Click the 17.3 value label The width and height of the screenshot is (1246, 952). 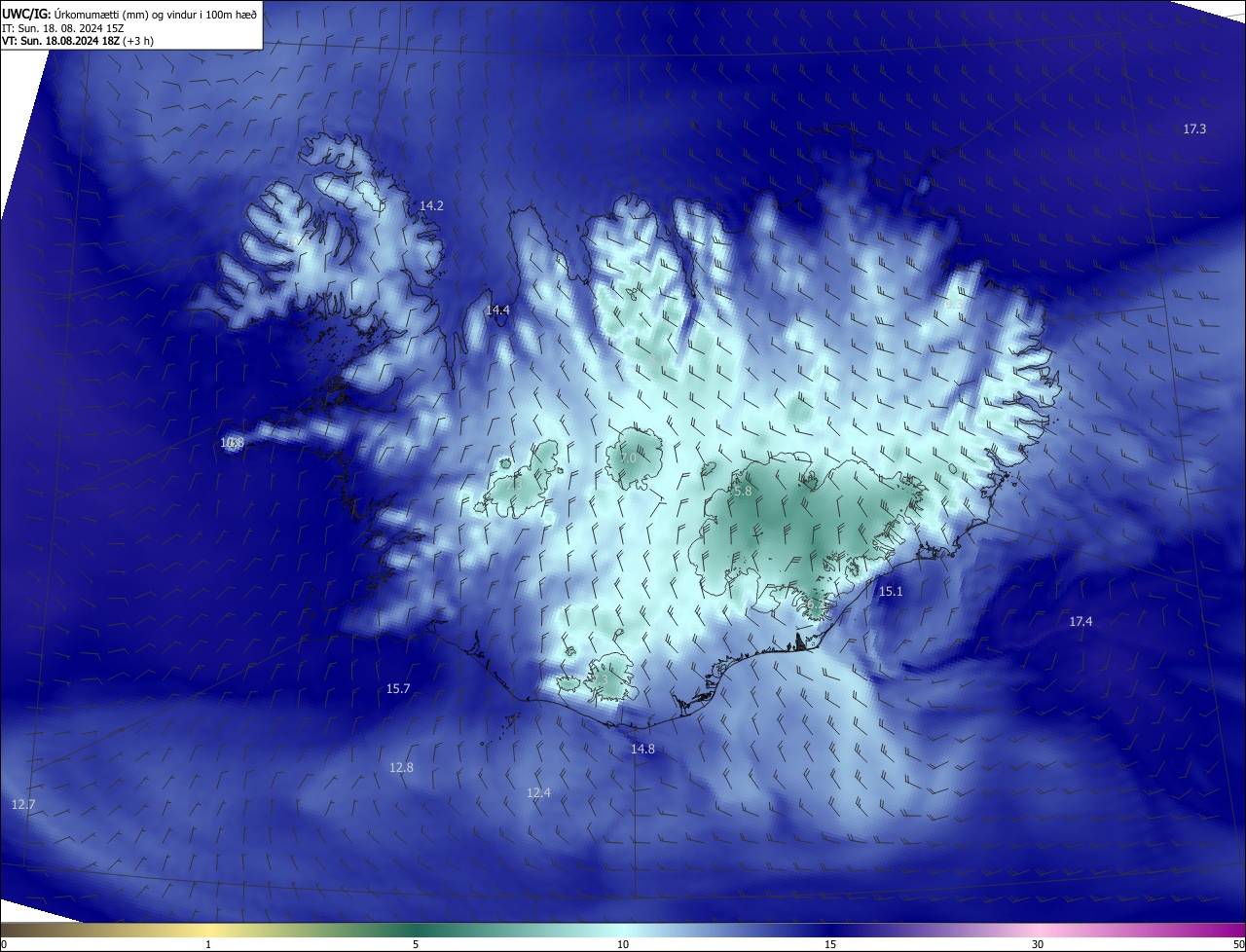pyautogui.click(x=1194, y=129)
